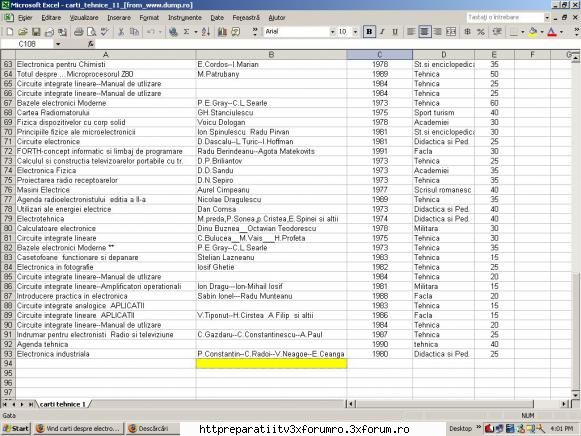
Task: Click the Sort Ascending icon
Action: tap(206, 32)
